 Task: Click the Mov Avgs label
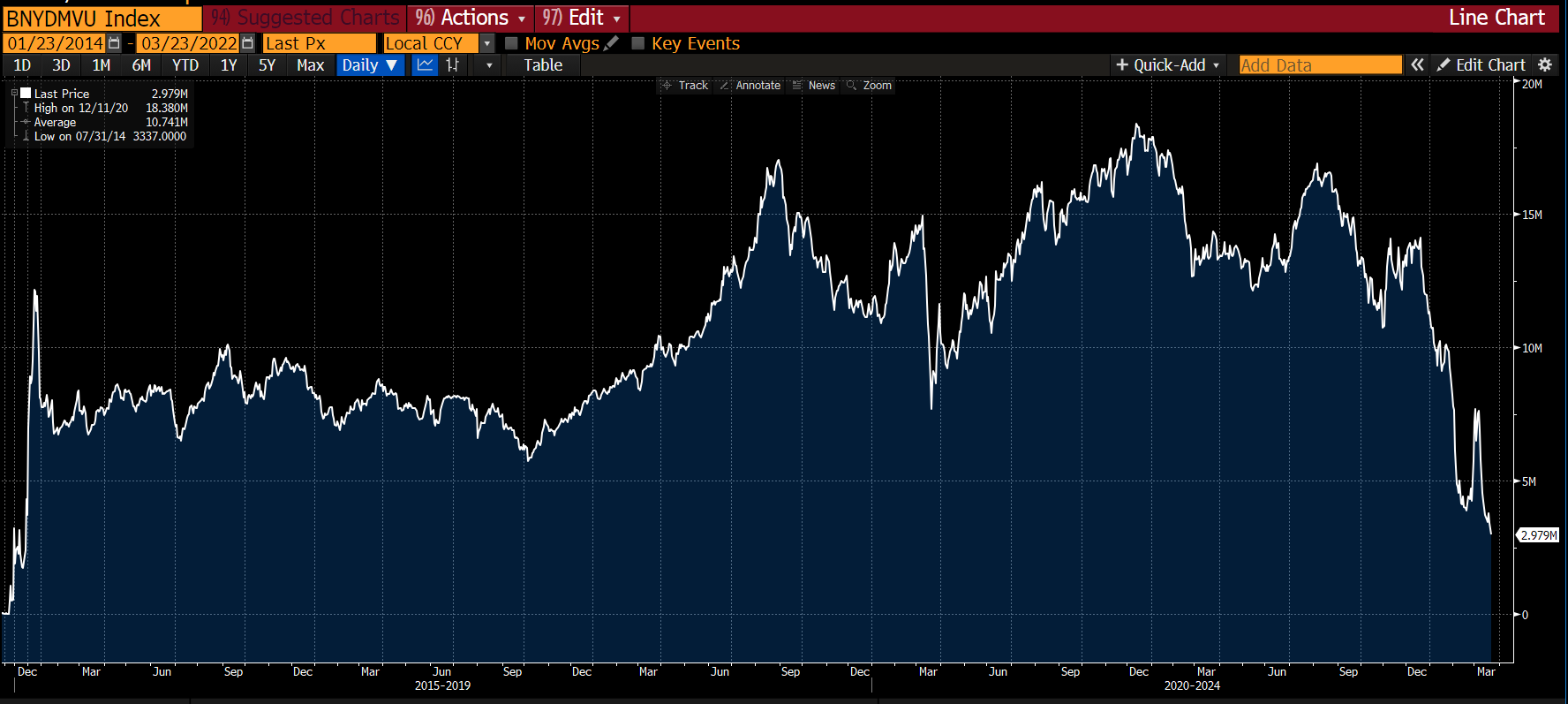(562, 43)
